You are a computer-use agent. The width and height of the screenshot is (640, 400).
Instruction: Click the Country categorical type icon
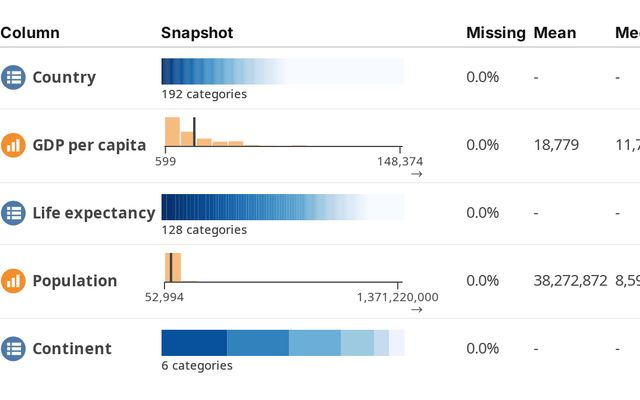pos(13,77)
